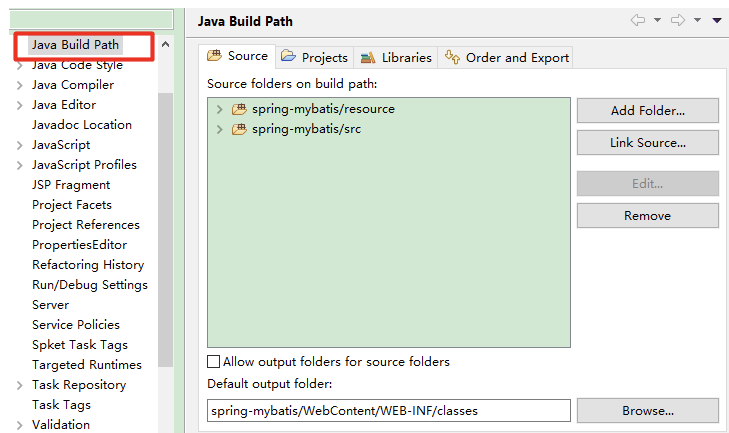Click the back navigation arrow icon

pyautogui.click(x=638, y=20)
